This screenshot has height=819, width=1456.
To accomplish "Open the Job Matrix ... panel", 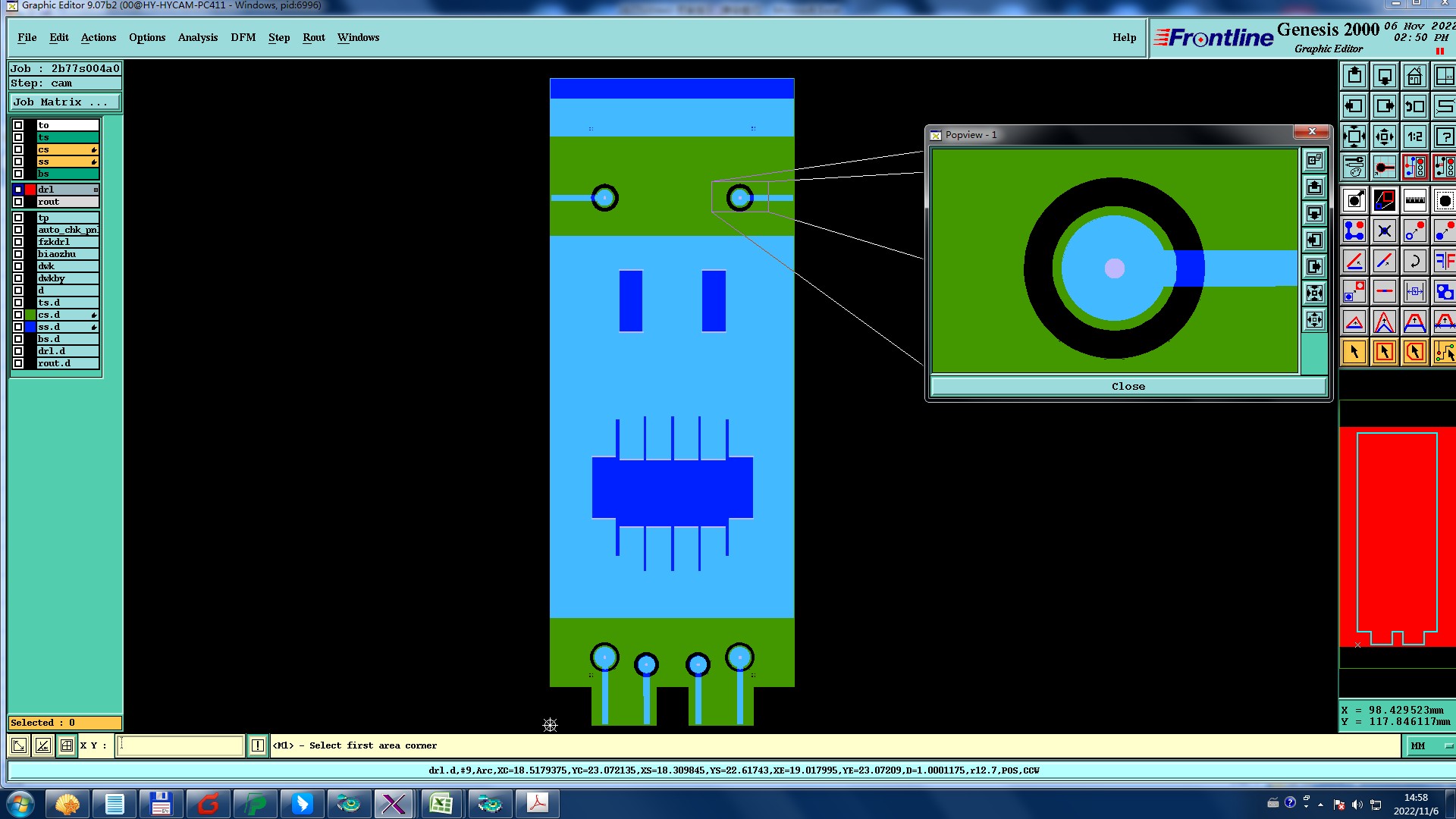I will pyautogui.click(x=64, y=102).
